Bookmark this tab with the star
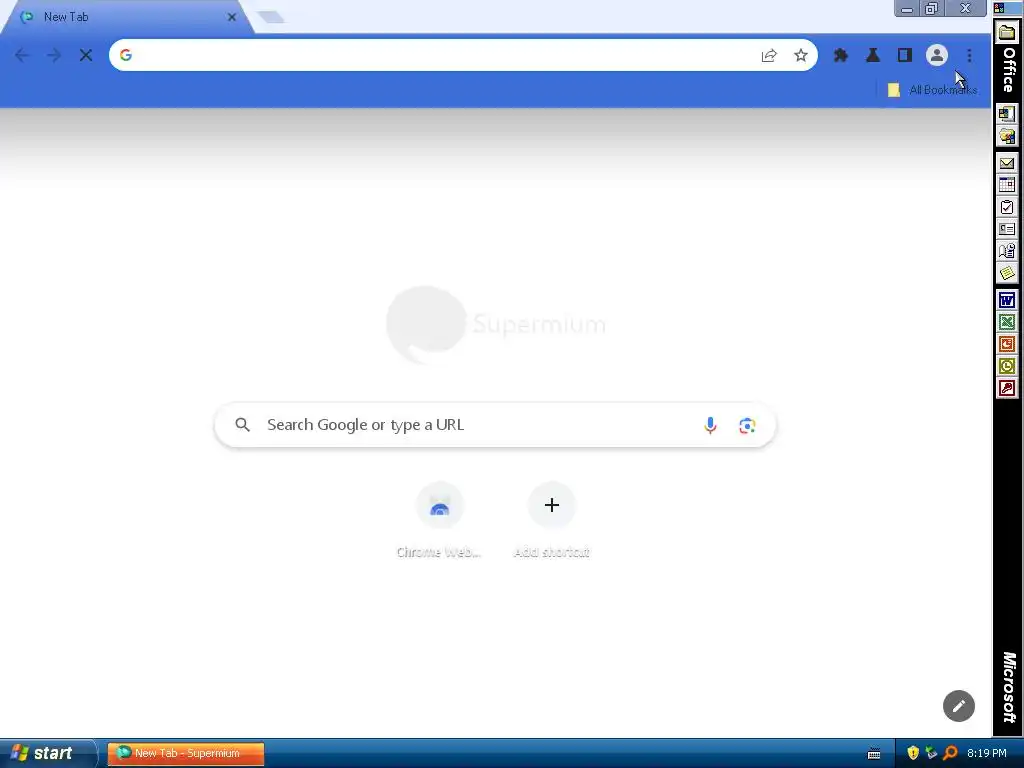 (x=801, y=56)
